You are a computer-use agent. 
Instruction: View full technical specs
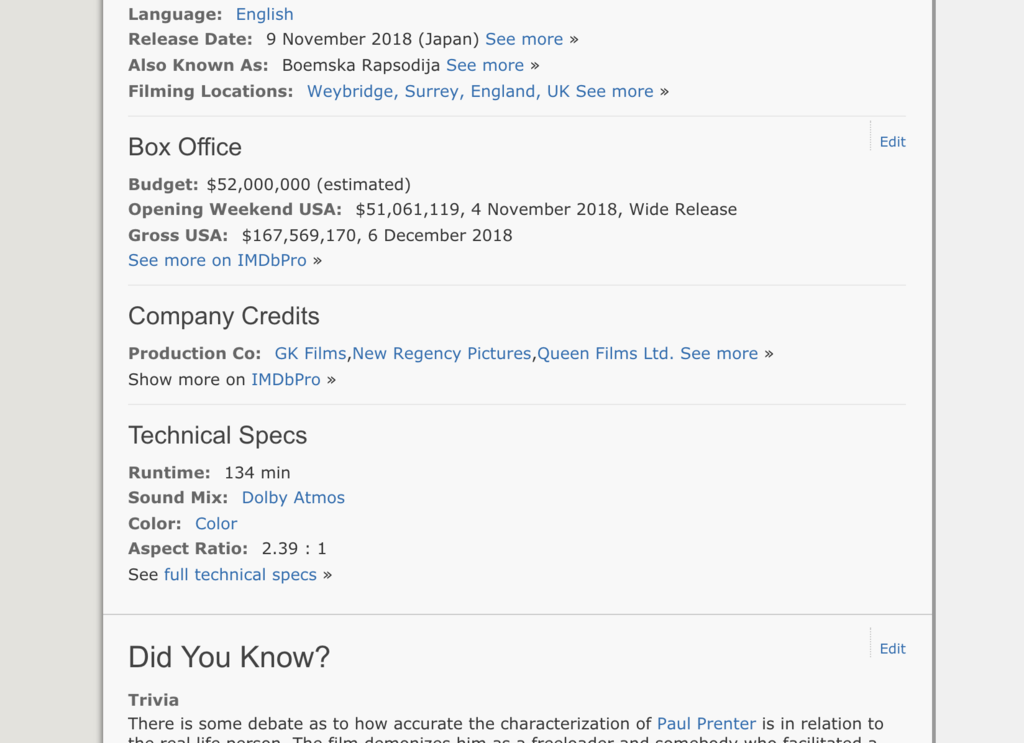point(240,575)
